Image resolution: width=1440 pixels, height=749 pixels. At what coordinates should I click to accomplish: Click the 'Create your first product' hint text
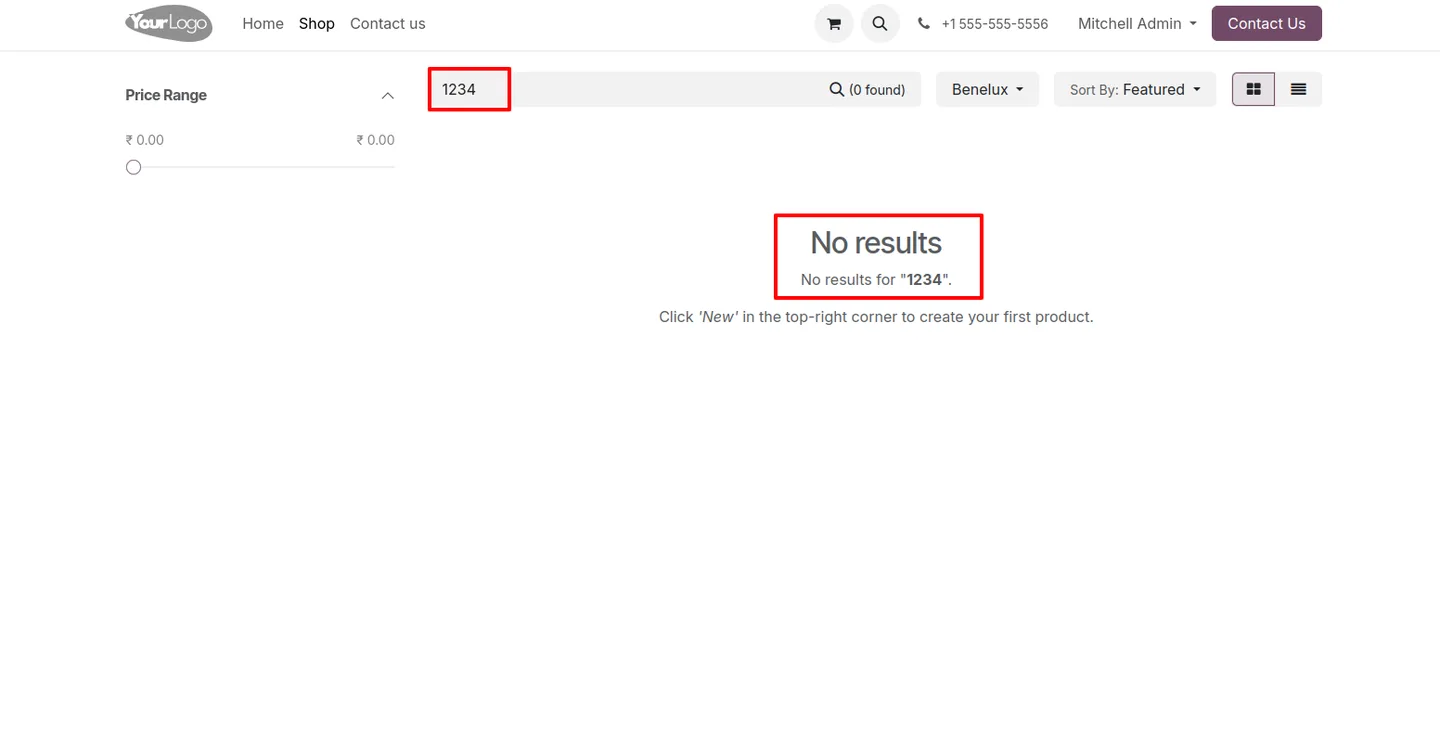click(876, 317)
